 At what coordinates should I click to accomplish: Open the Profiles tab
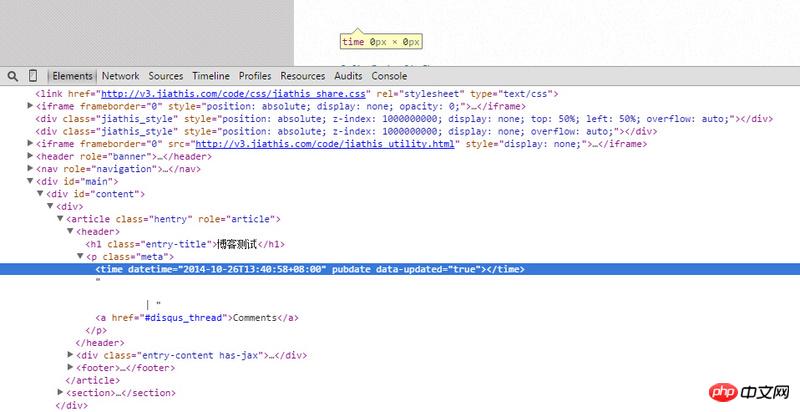pyautogui.click(x=255, y=76)
